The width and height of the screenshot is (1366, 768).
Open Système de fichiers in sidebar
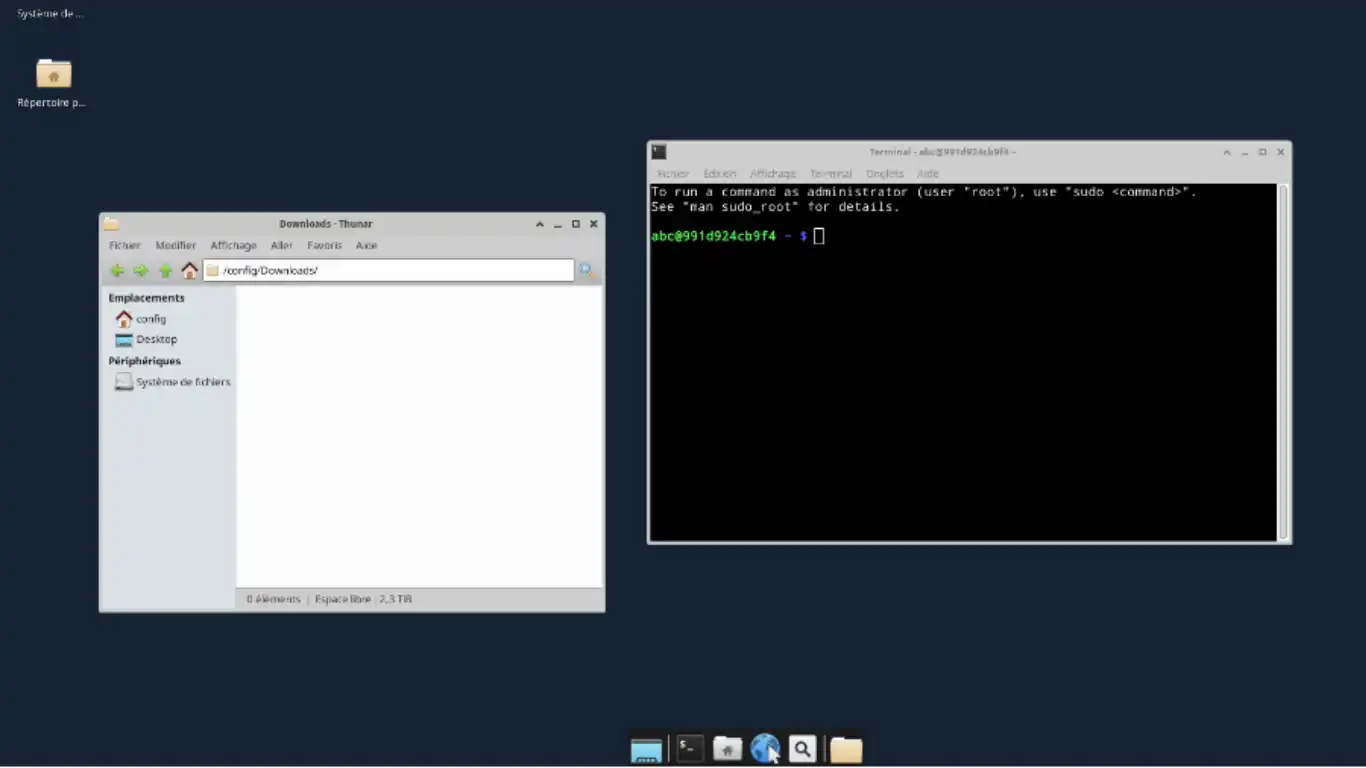182,382
